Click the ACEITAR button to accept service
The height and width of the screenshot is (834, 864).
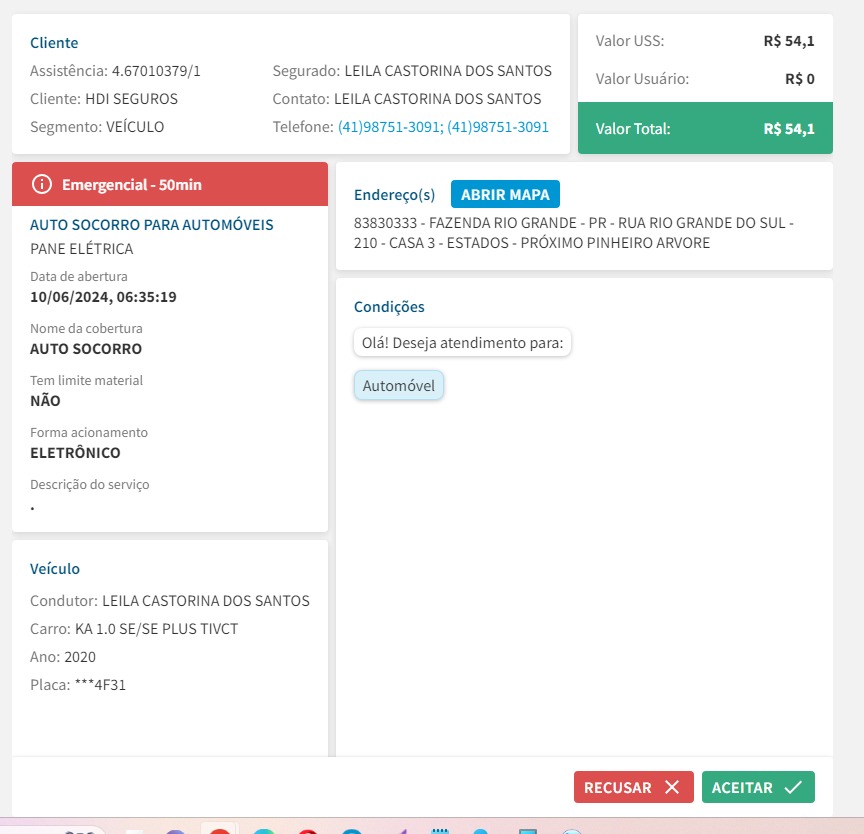(758, 787)
